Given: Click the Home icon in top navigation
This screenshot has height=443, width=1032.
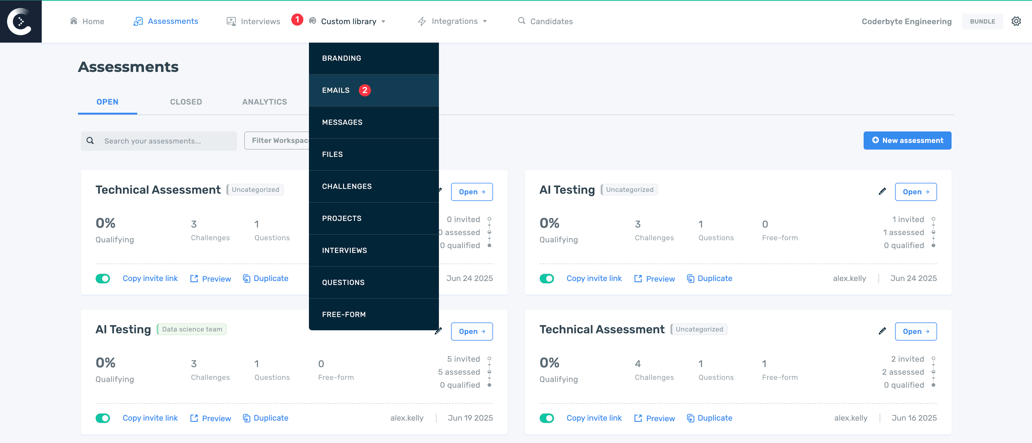Looking at the screenshot, I should click(x=74, y=21).
